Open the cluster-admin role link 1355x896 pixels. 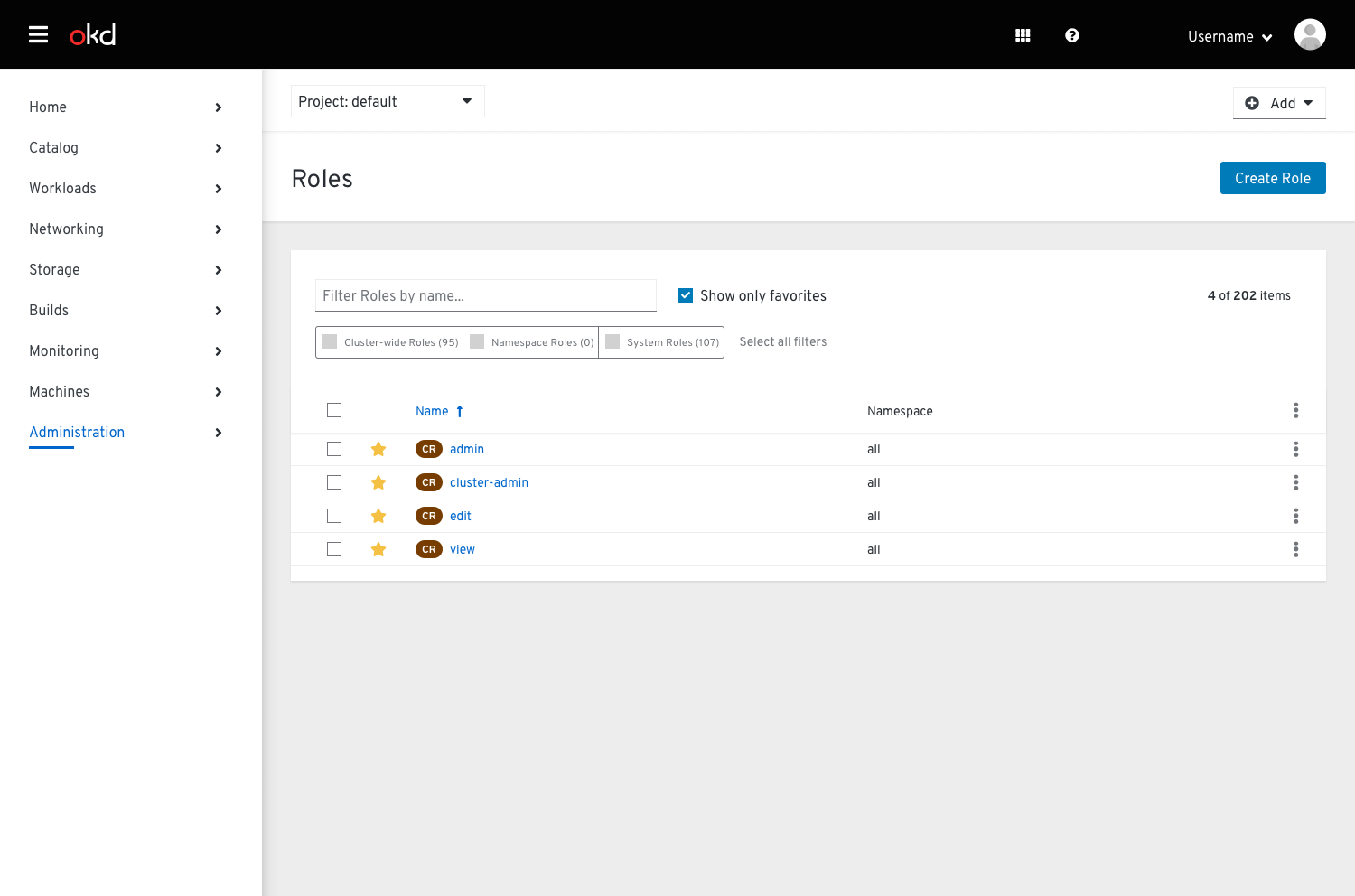pos(489,482)
